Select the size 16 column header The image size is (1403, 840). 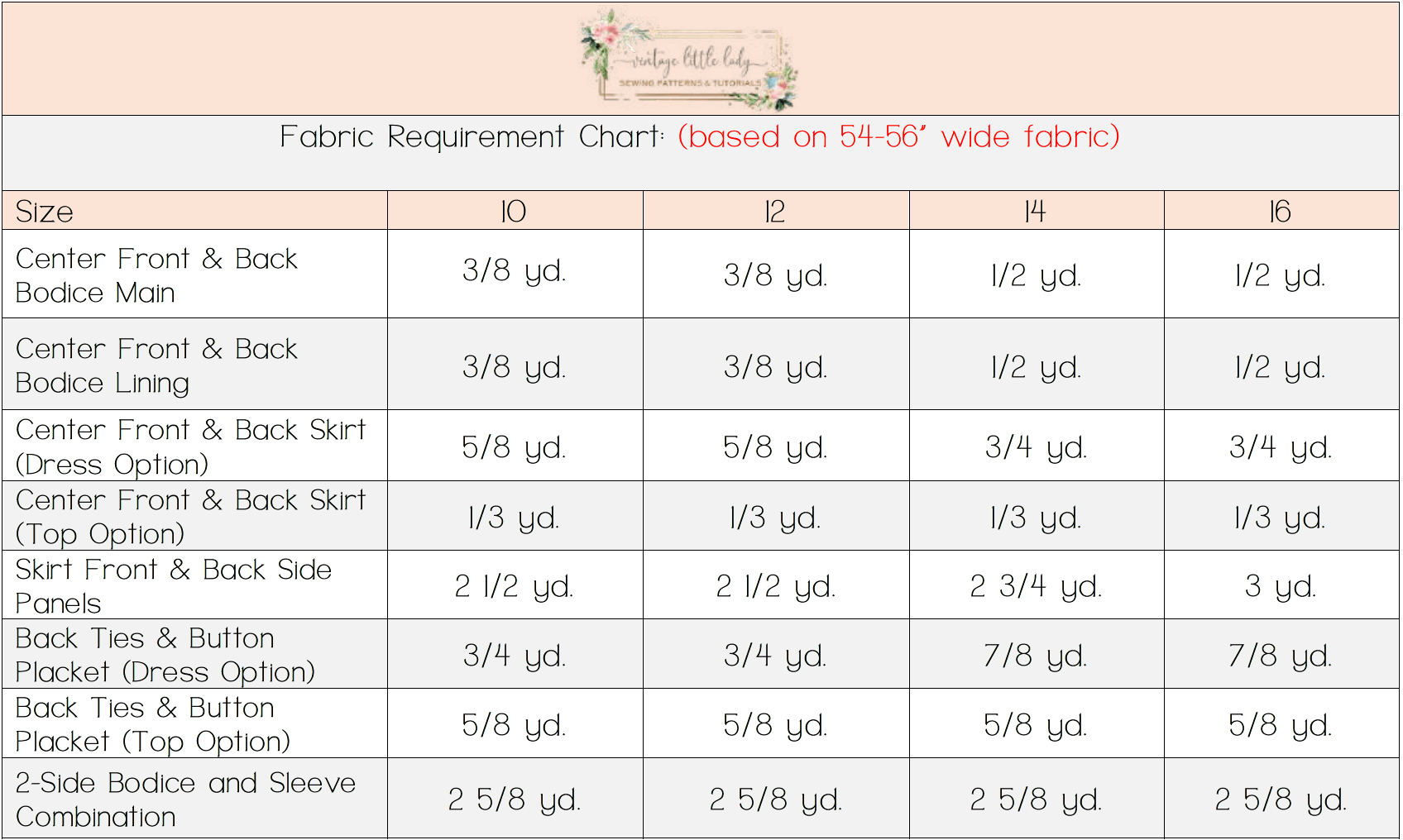[1281, 212]
